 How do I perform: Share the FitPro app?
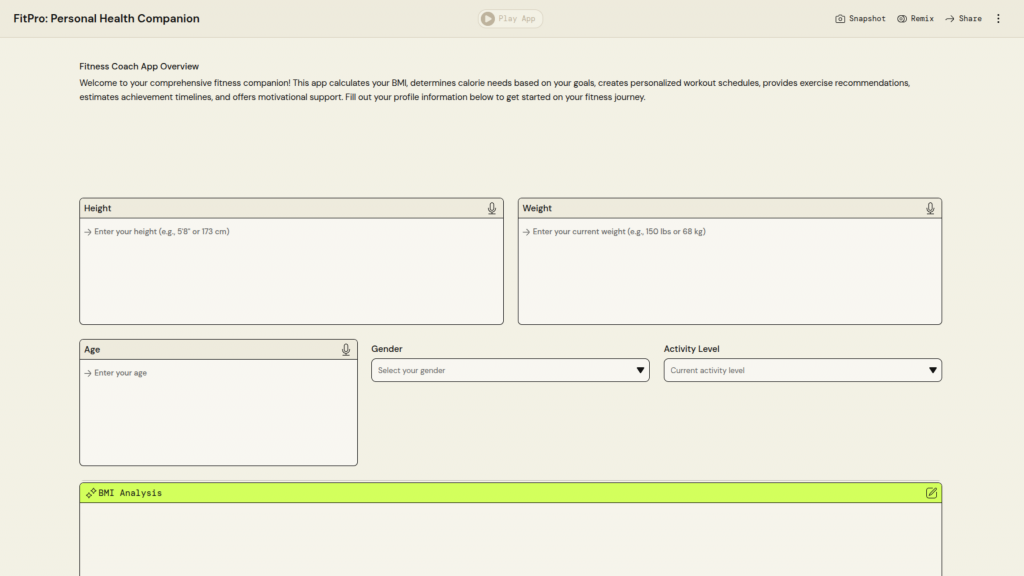[963, 19]
